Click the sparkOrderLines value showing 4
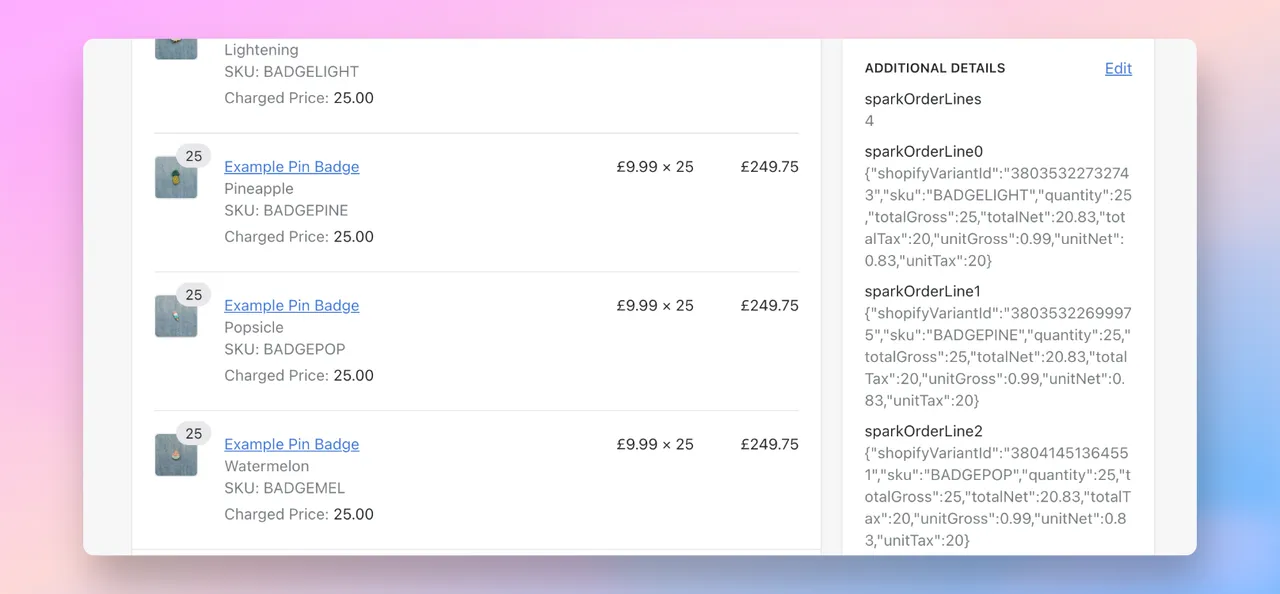This screenshot has height=594, width=1280. (869, 120)
